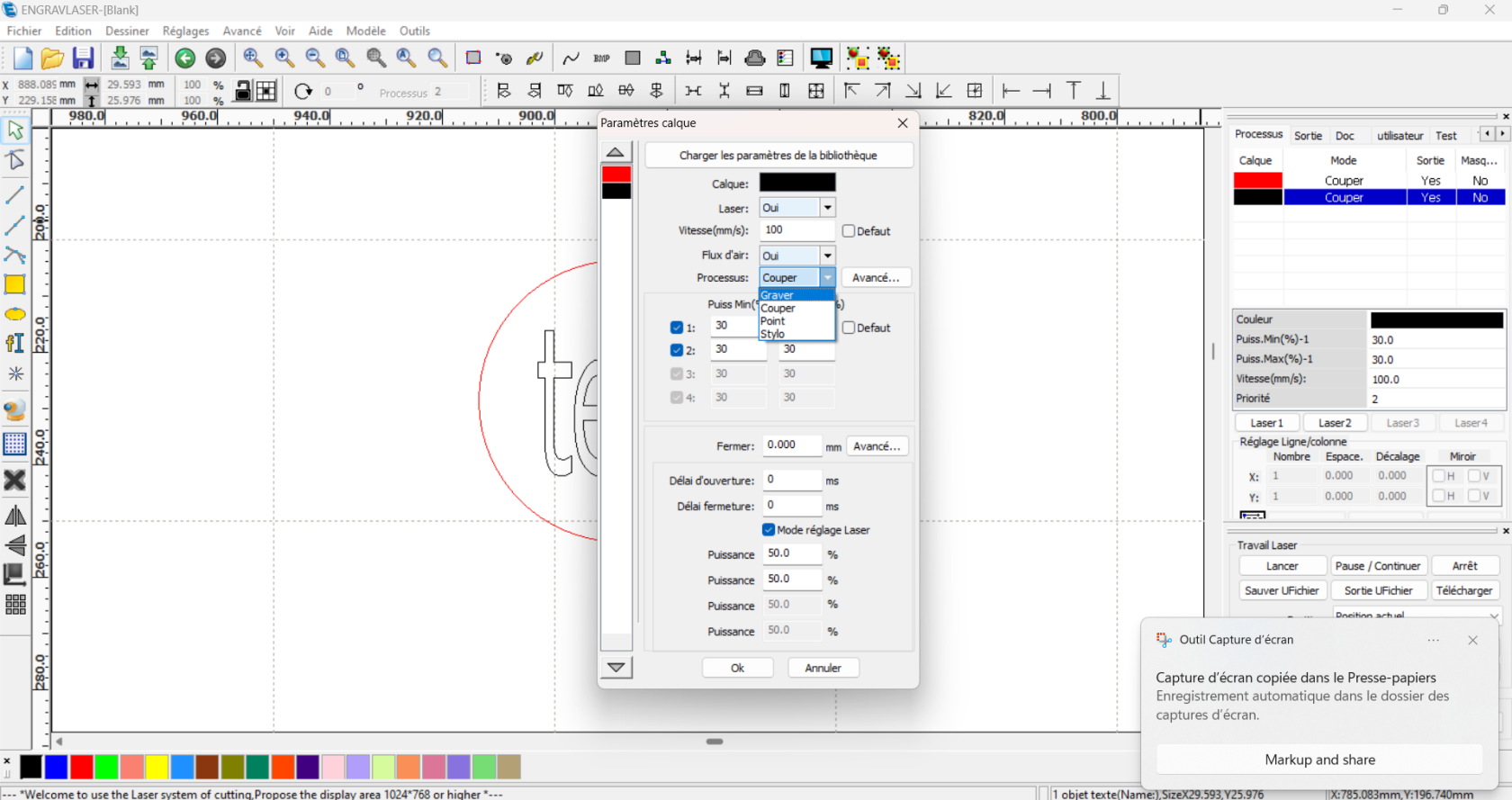The width and height of the screenshot is (1512, 800).
Task: Save the file with the floppy disk icon
Action: (83, 58)
